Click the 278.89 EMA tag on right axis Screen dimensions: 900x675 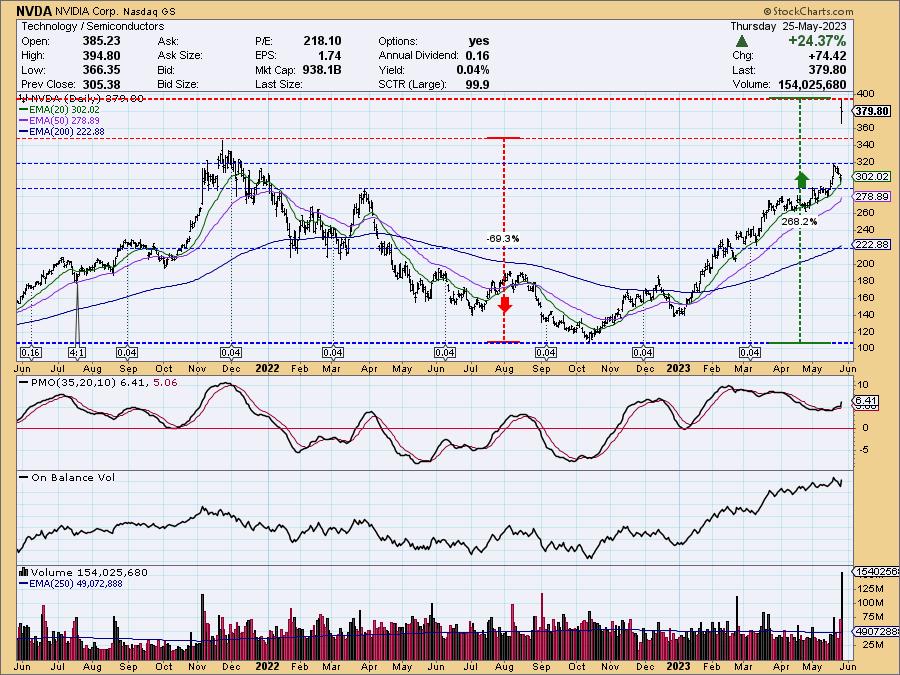point(872,197)
